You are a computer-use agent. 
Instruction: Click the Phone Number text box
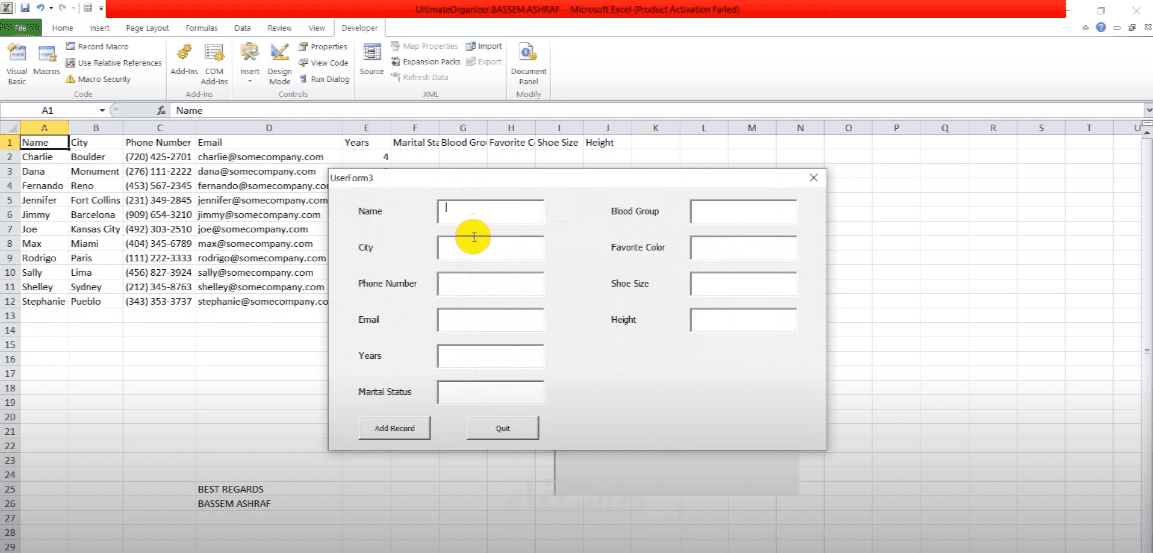coord(491,284)
